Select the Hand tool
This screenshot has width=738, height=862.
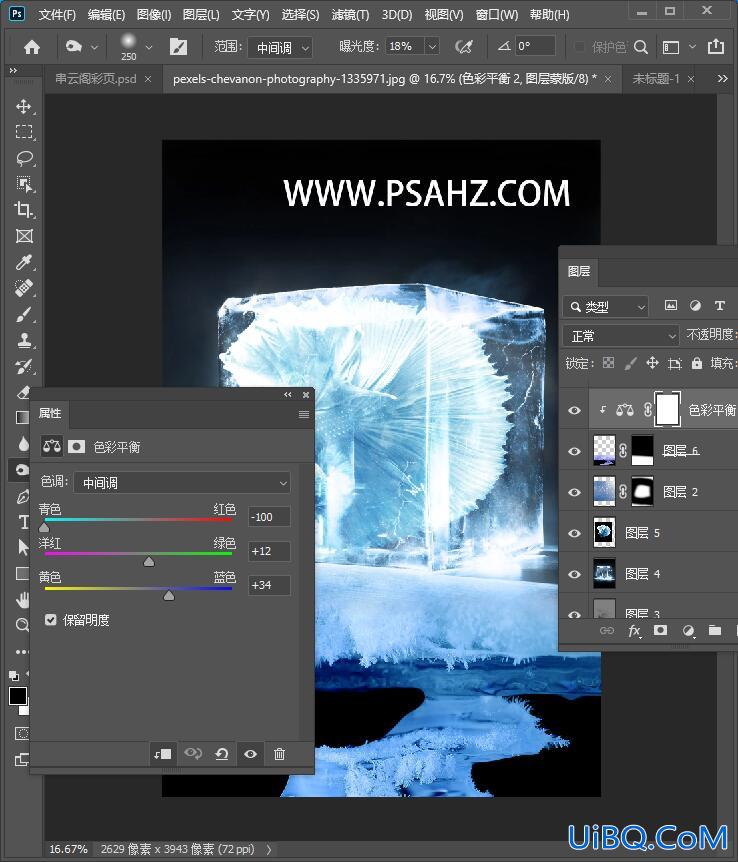(x=23, y=600)
